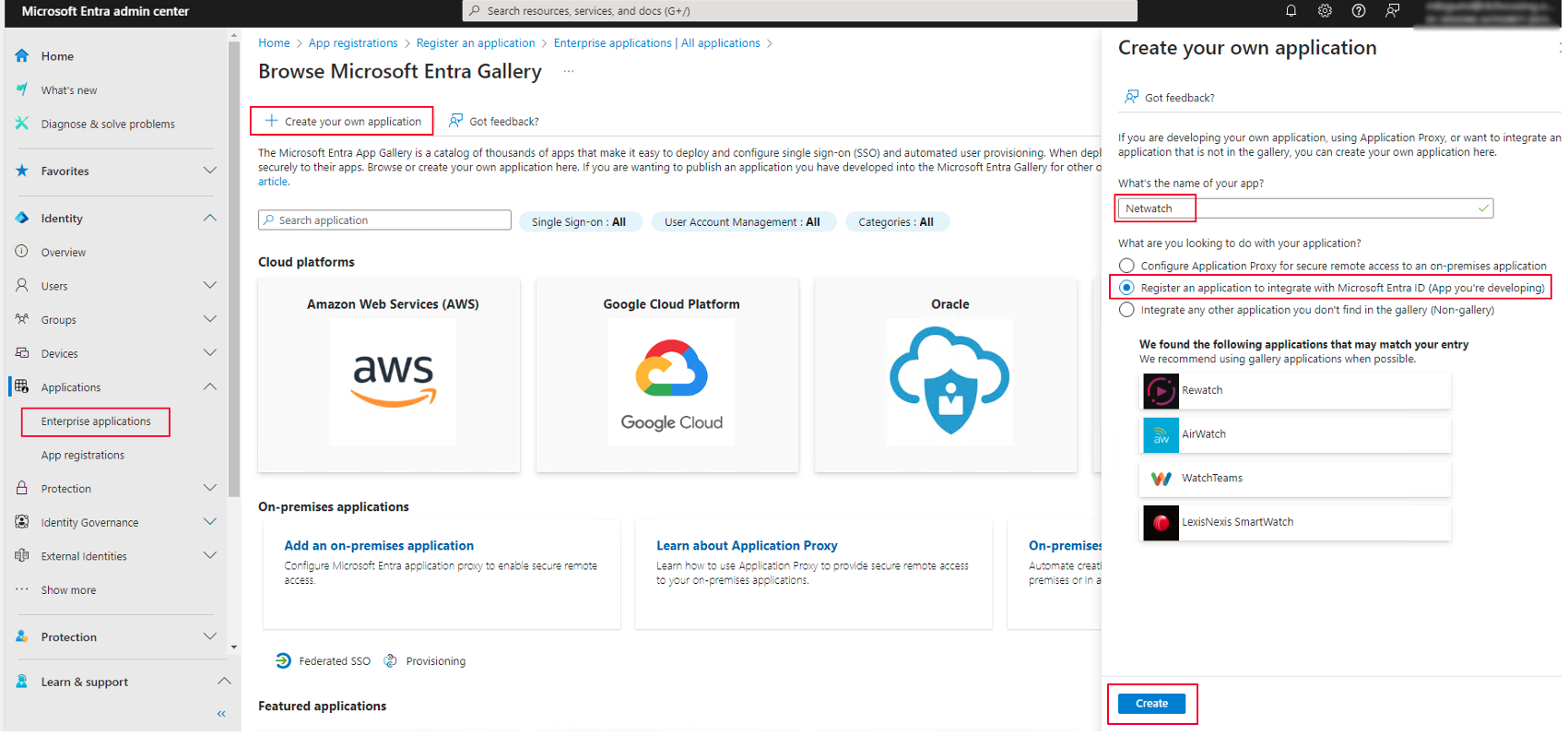
Task: Open the User Account Management filter pill
Action: [742, 222]
